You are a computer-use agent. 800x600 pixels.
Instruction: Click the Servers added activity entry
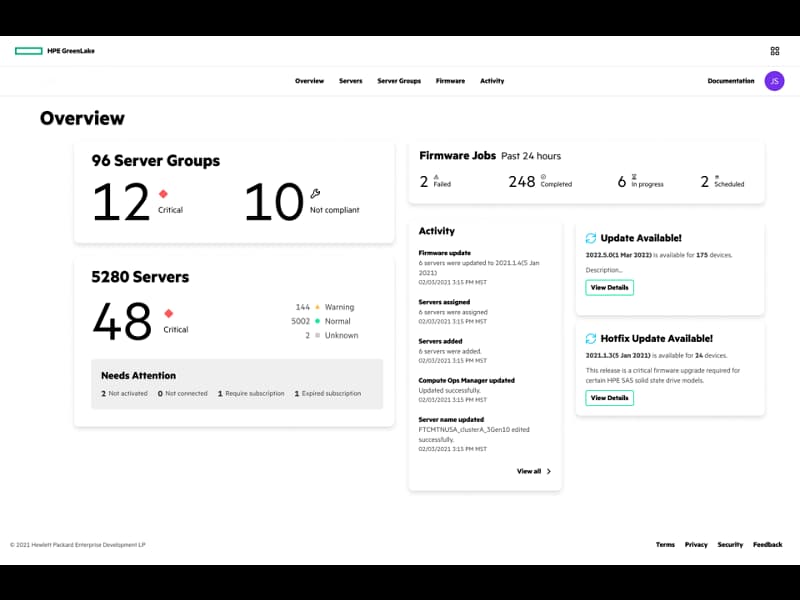453,351
